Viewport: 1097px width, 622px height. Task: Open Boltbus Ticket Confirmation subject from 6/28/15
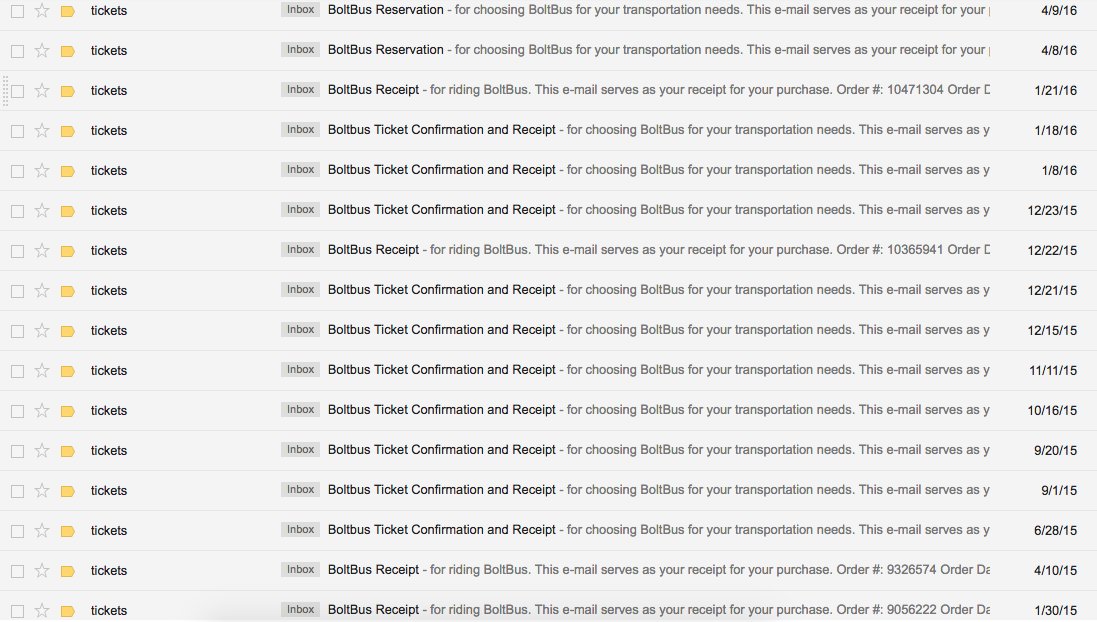point(441,530)
